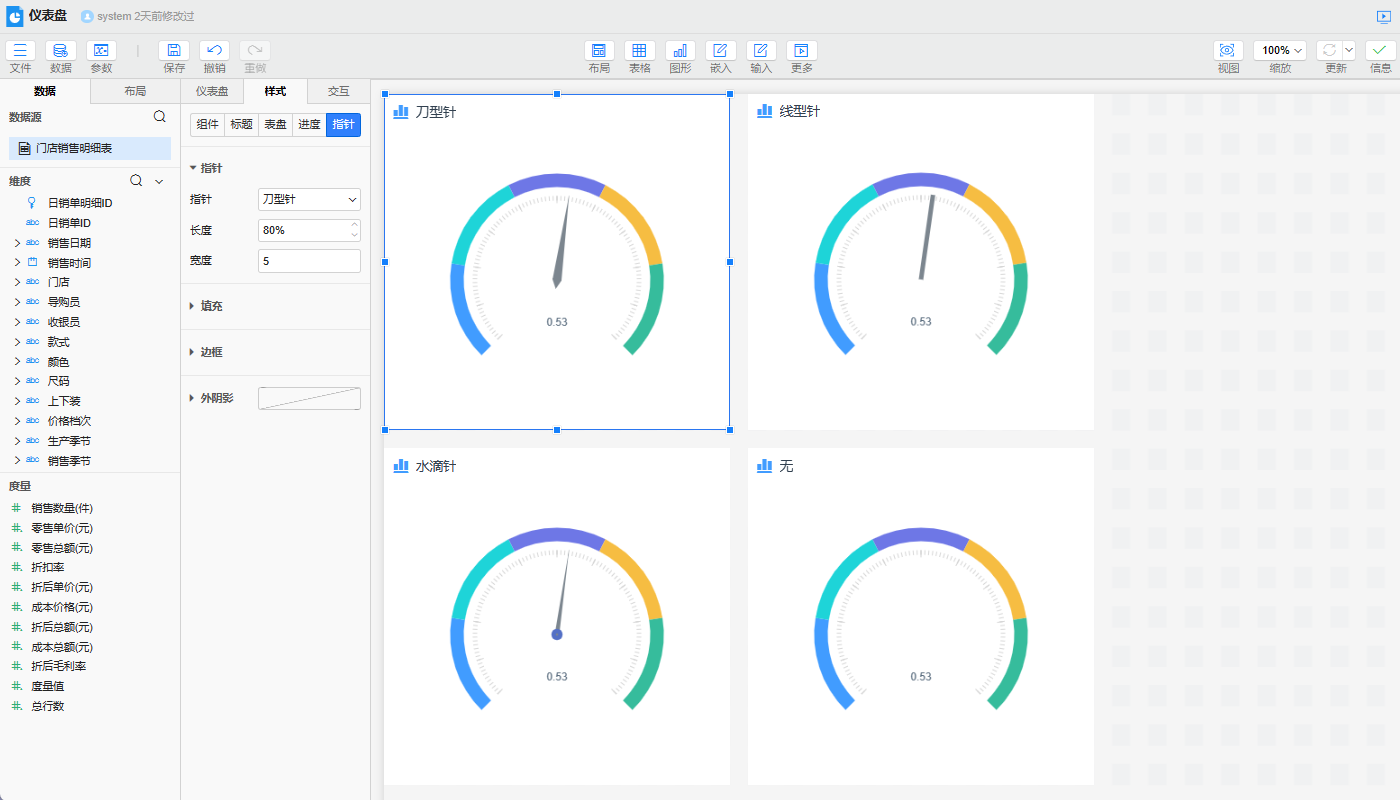Switch to the 布局 tab in left panel
Screen dimensions: 1400x800
[x=135, y=91]
